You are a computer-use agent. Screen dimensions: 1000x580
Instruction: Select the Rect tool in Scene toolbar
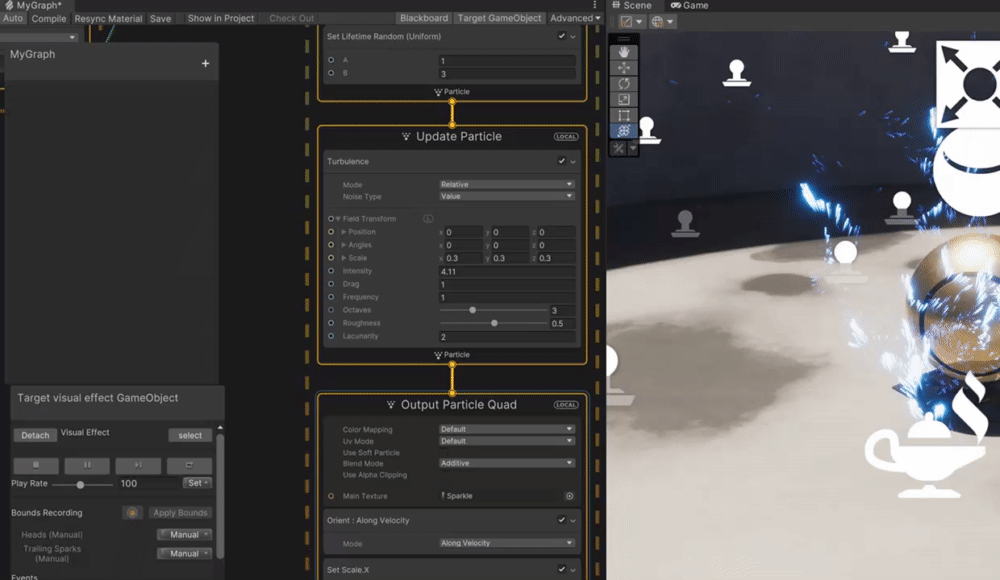click(625, 113)
